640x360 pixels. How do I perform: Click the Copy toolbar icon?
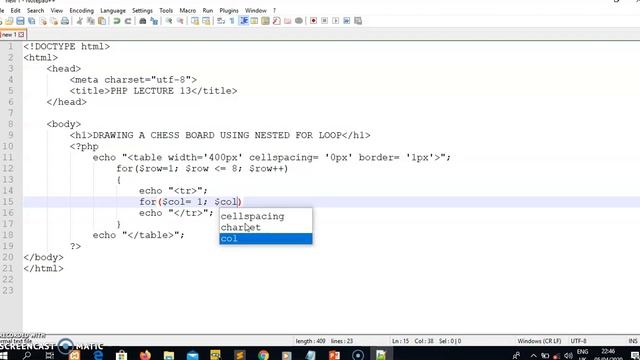tap(91, 21)
